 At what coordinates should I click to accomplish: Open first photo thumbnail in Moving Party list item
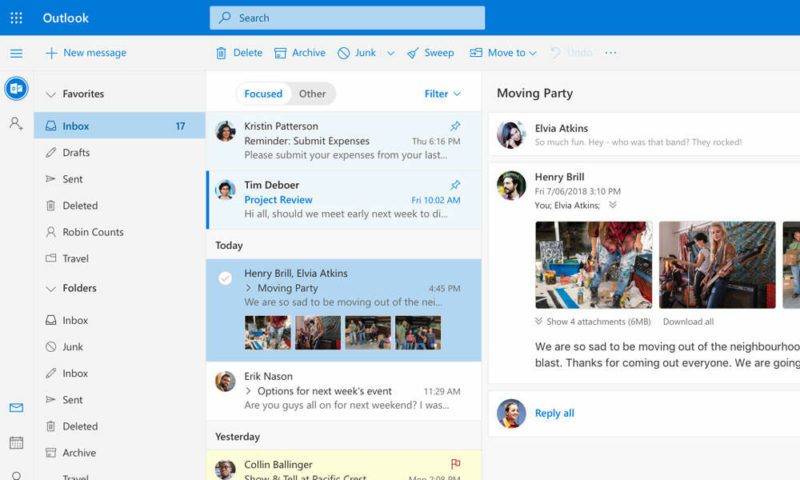[268, 333]
